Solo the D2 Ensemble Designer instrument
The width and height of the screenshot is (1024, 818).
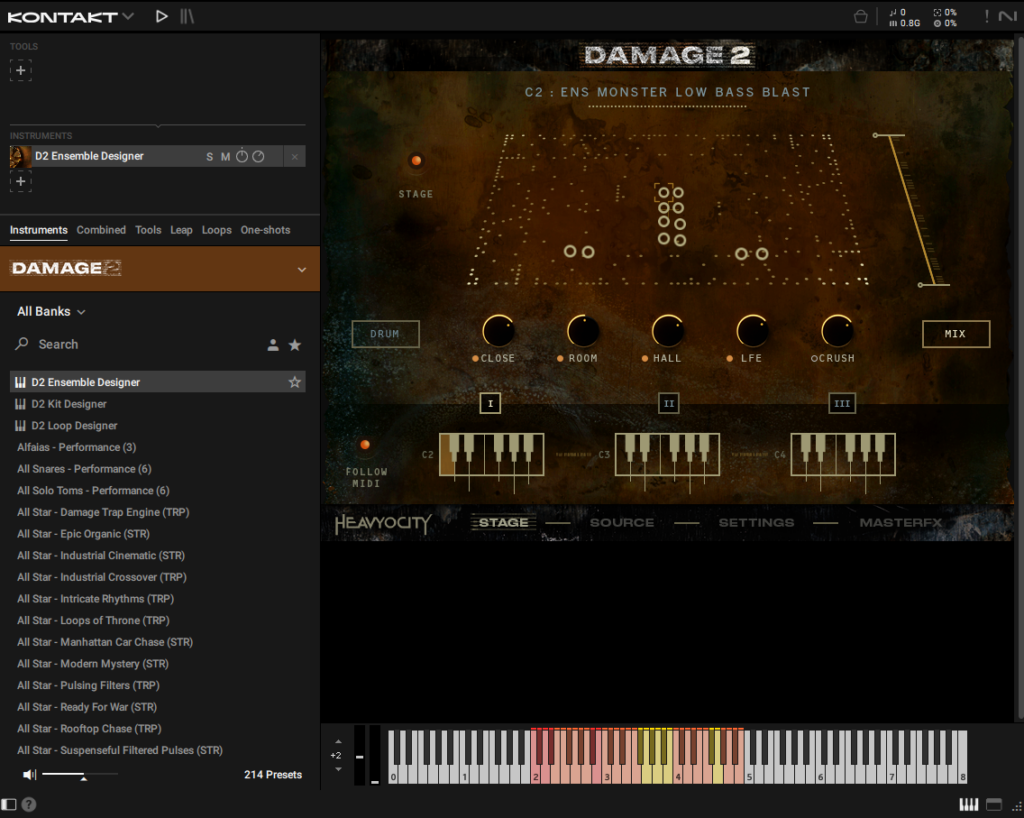pyautogui.click(x=210, y=157)
